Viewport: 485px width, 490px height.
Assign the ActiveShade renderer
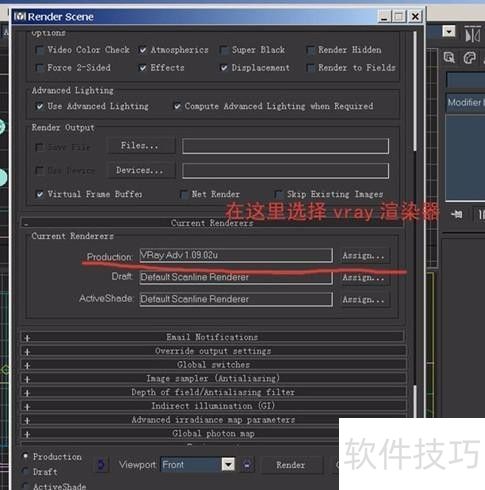click(x=364, y=300)
